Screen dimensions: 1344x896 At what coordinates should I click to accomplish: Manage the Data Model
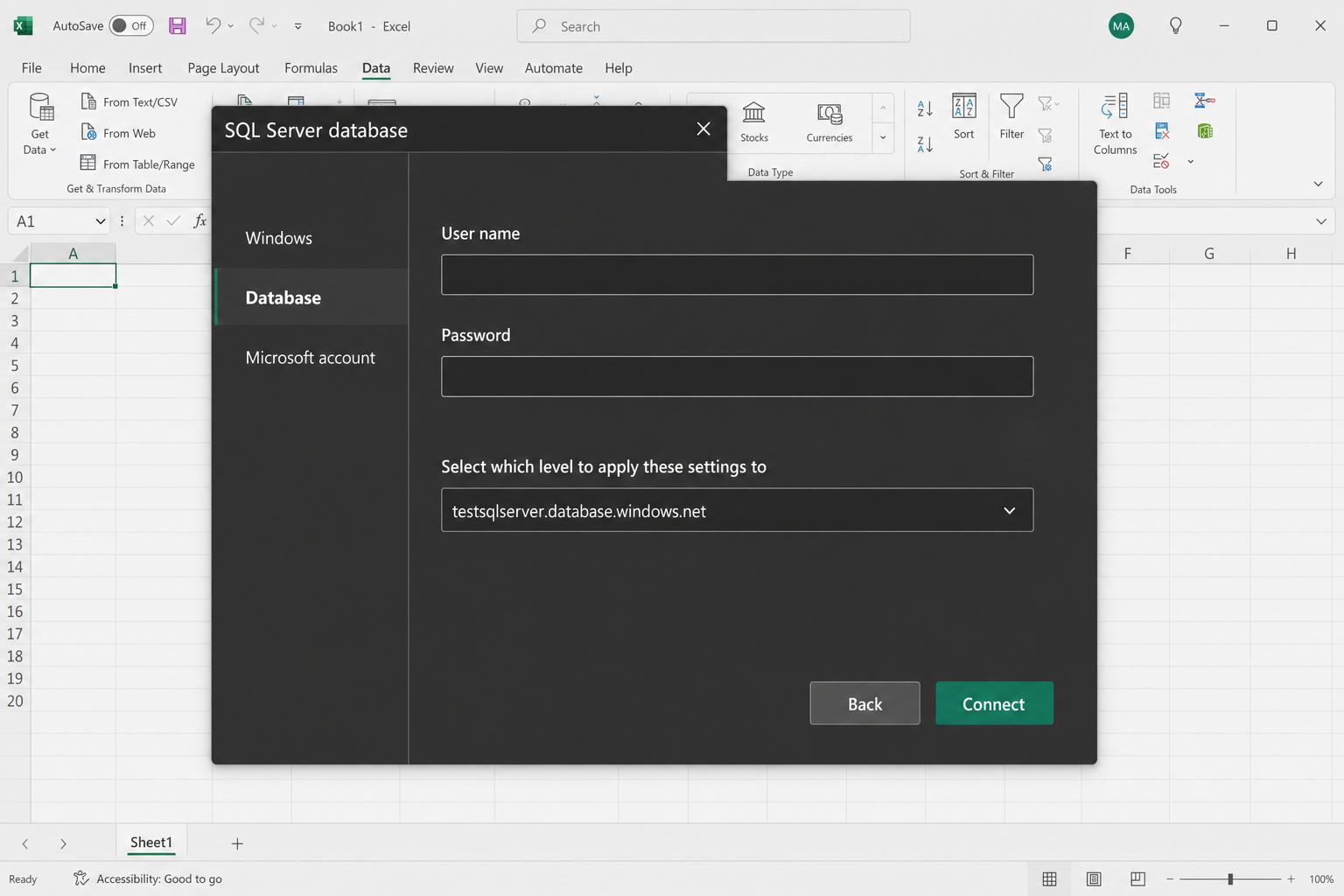pos(1205,131)
